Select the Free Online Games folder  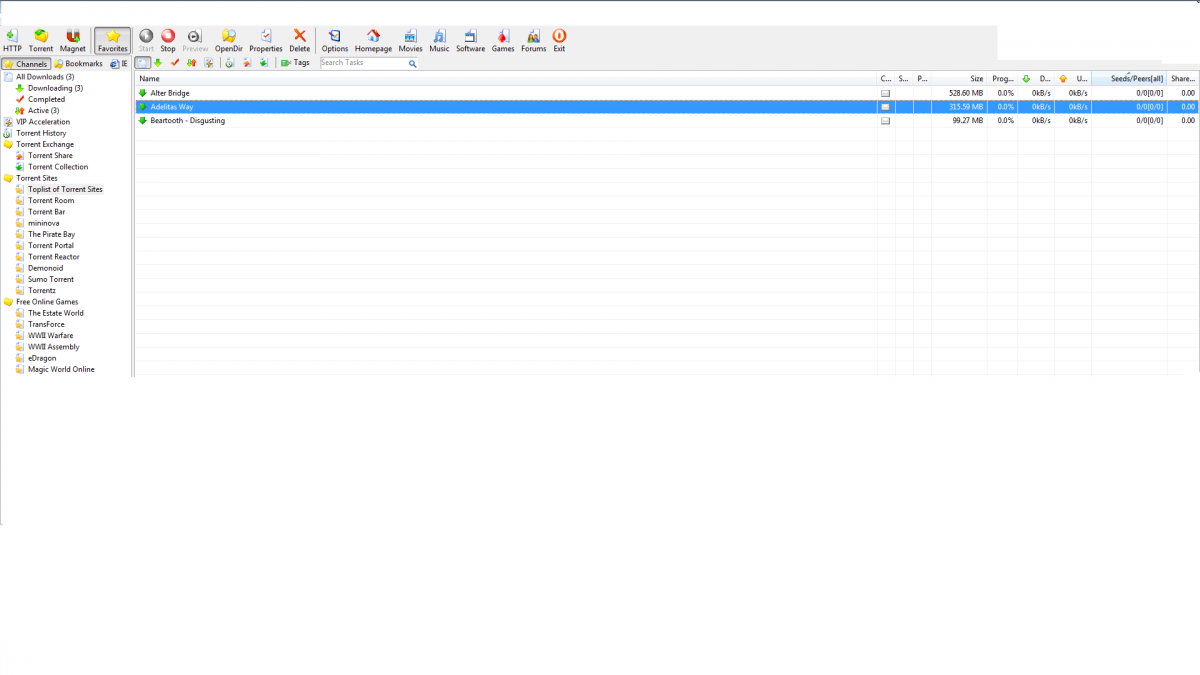point(46,302)
